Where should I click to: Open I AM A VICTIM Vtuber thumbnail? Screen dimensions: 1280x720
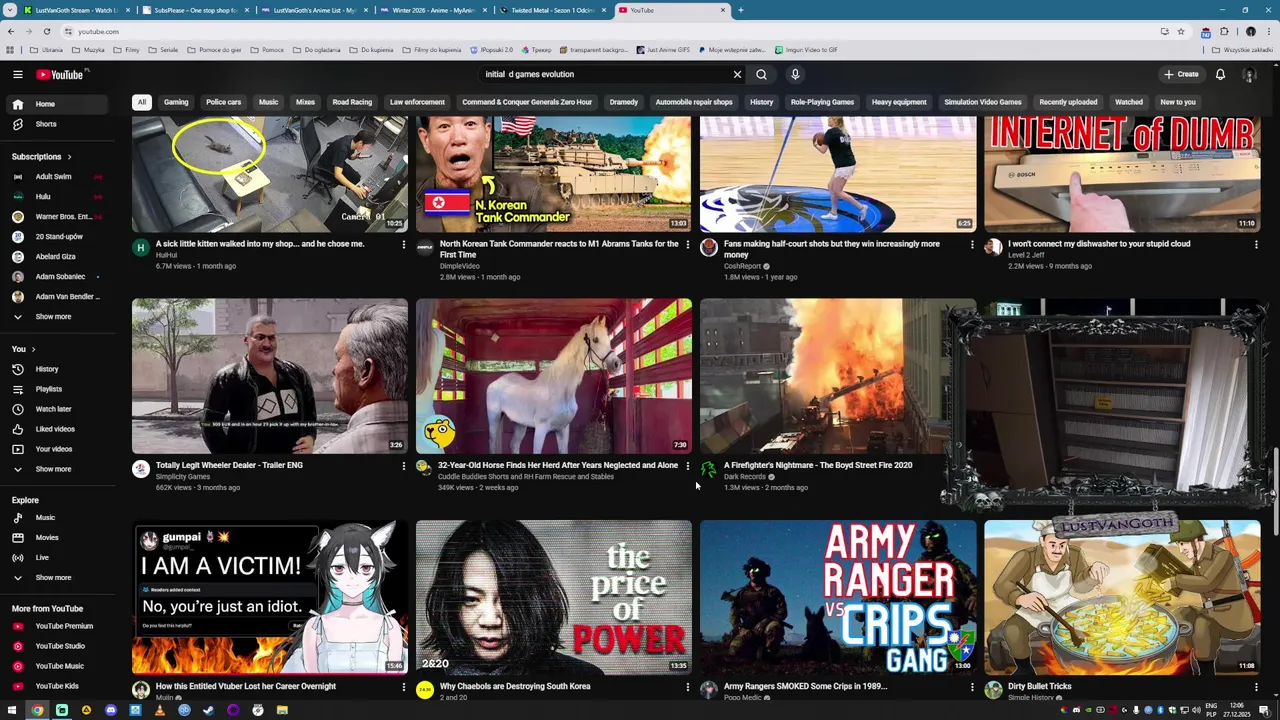[270, 597]
